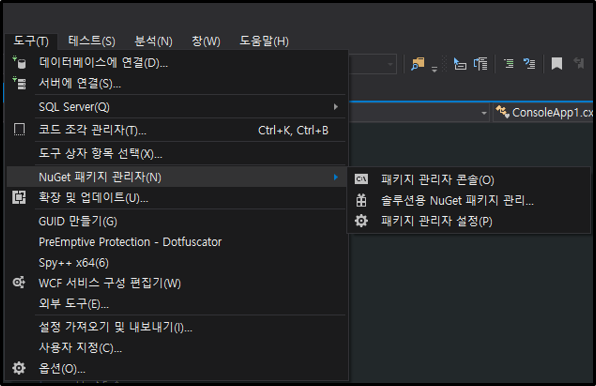Click the WCF service editor gear icon

coord(19,283)
